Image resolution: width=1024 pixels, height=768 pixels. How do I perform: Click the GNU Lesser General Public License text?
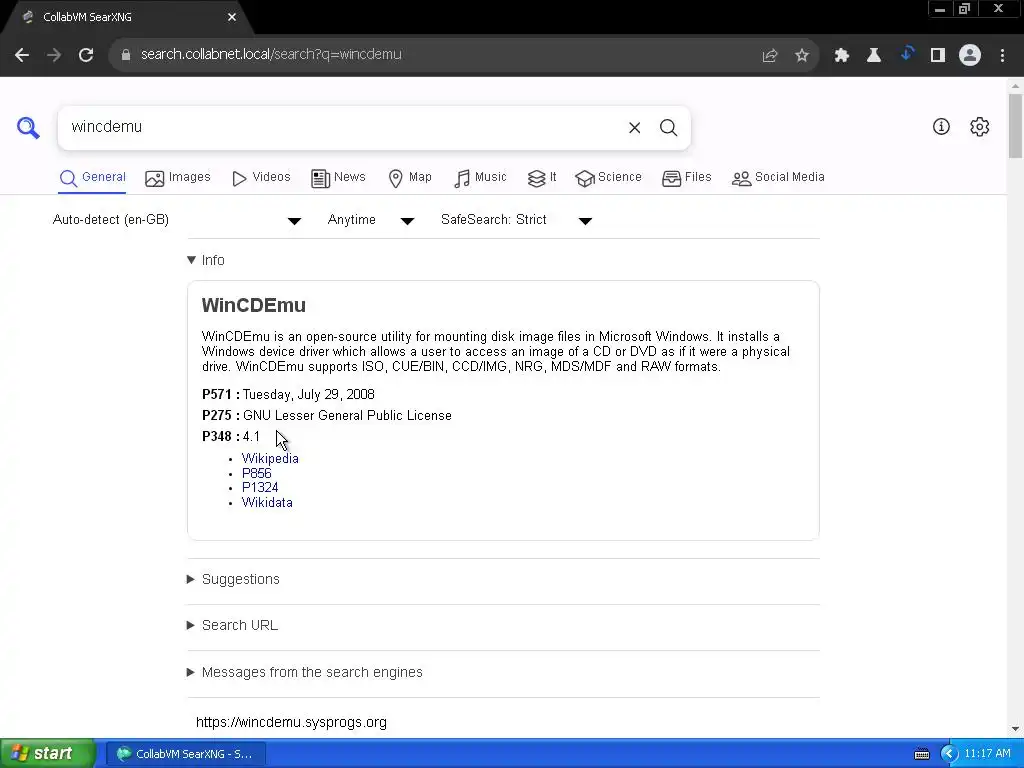coord(347,416)
